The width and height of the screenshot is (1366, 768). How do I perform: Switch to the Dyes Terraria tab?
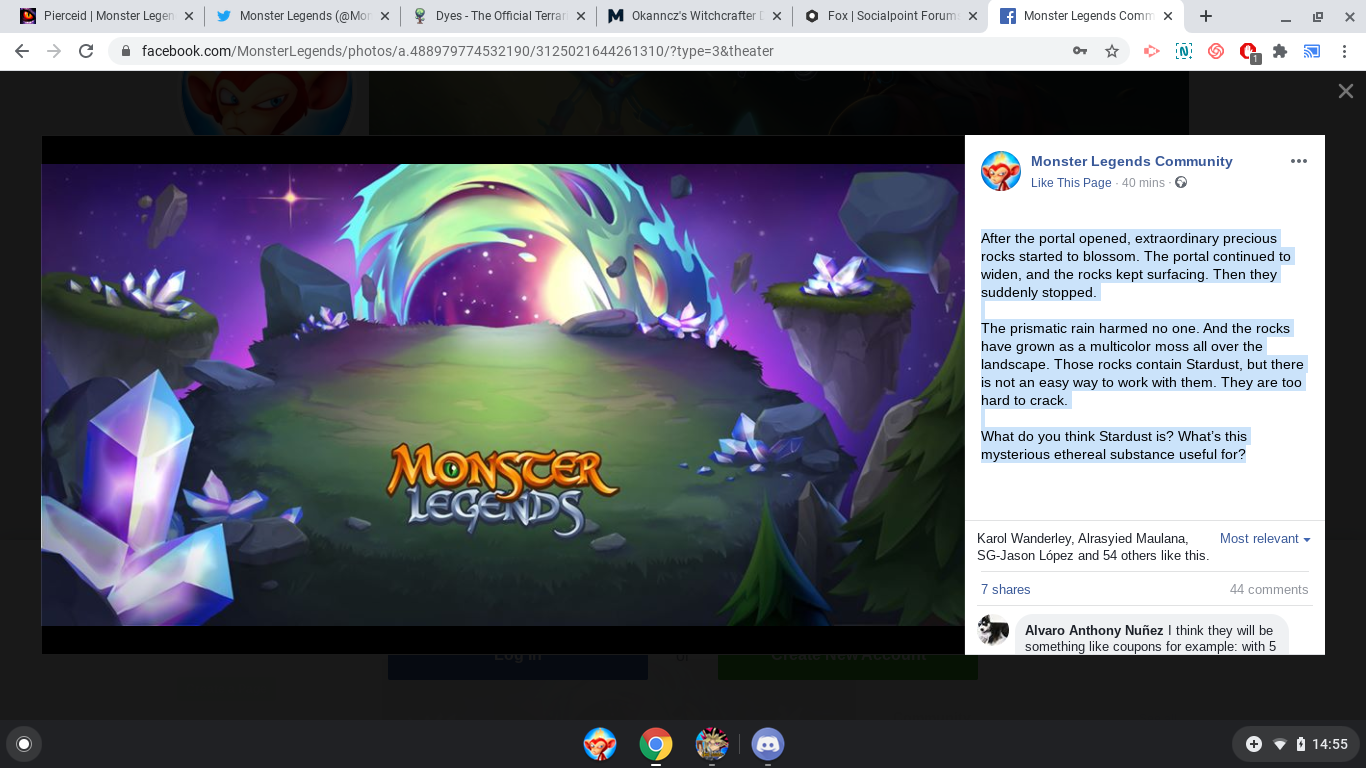coord(498,16)
